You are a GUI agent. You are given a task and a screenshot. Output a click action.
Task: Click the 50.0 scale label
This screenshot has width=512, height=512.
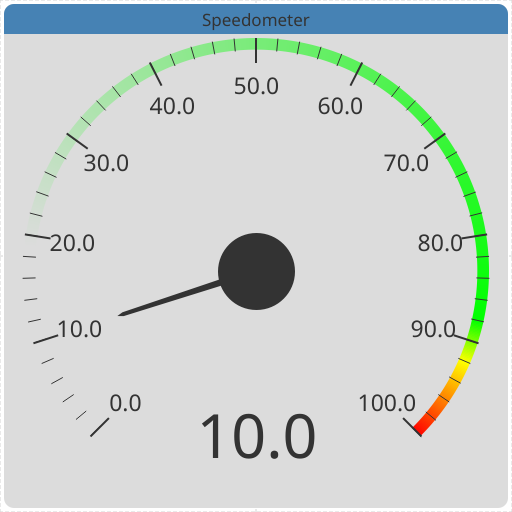point(256,86)
